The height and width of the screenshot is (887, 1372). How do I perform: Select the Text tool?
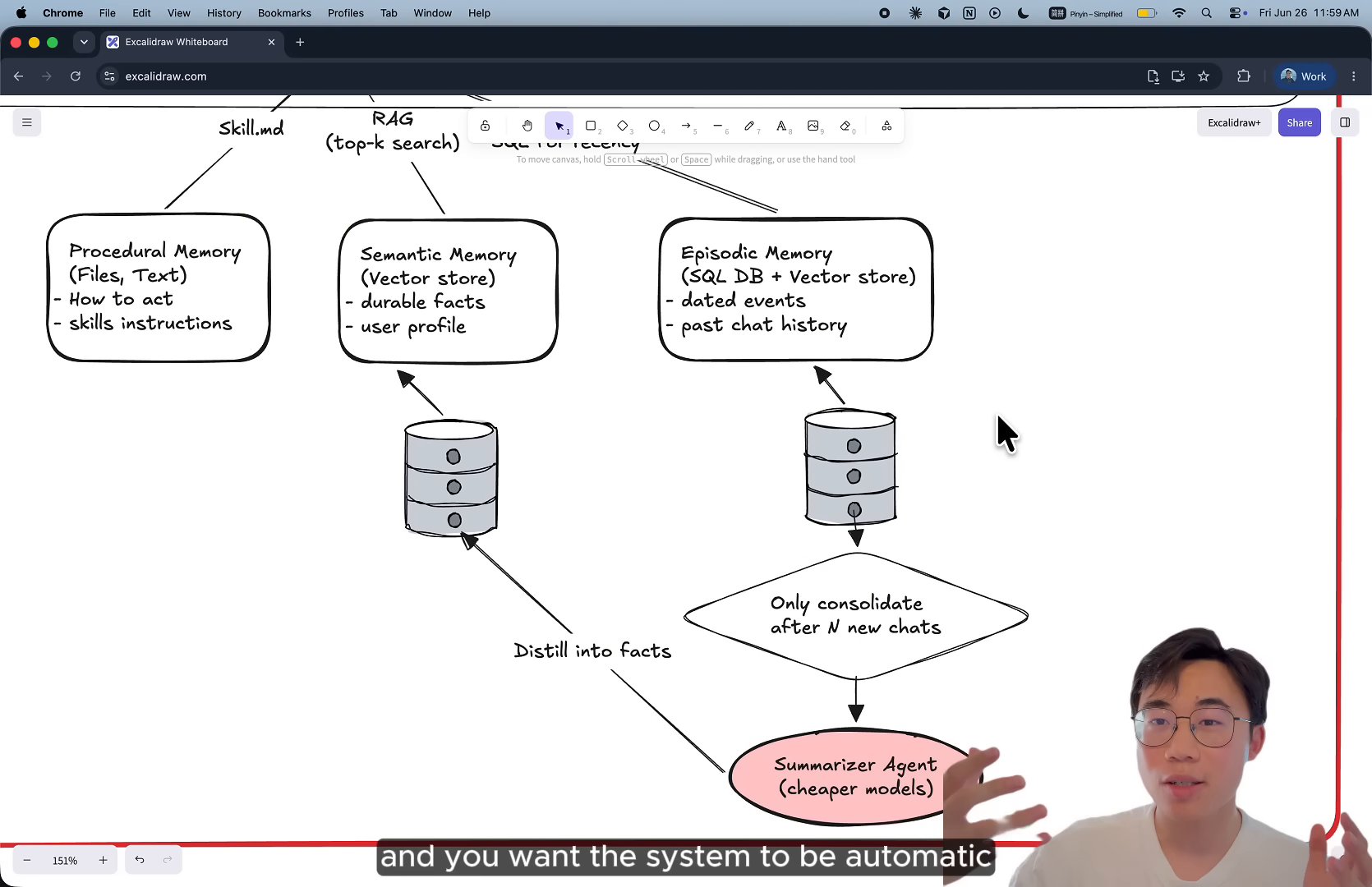click(x=781, y=126)
